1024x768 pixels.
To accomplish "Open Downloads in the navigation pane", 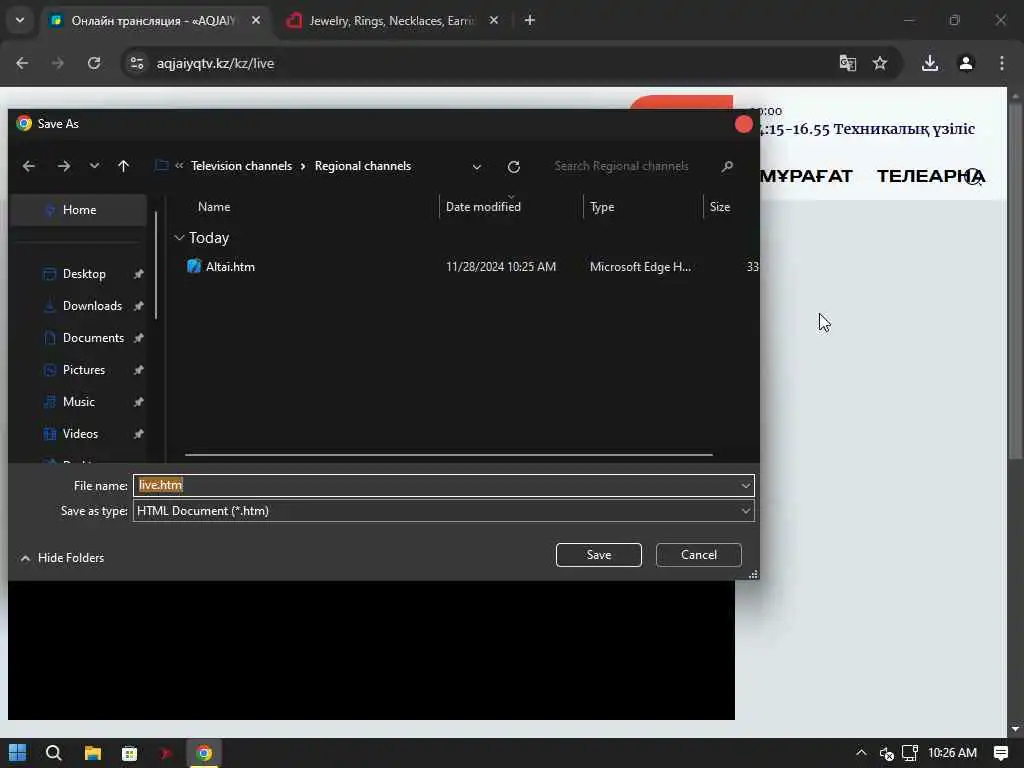I will click(92, 306).
